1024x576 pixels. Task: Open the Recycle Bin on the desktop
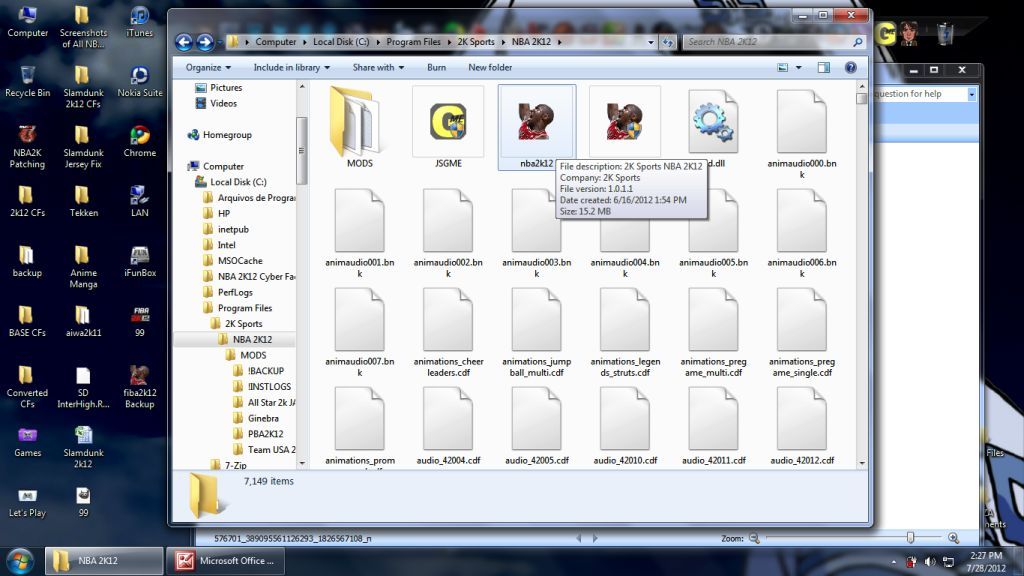(x=27, y=82)
